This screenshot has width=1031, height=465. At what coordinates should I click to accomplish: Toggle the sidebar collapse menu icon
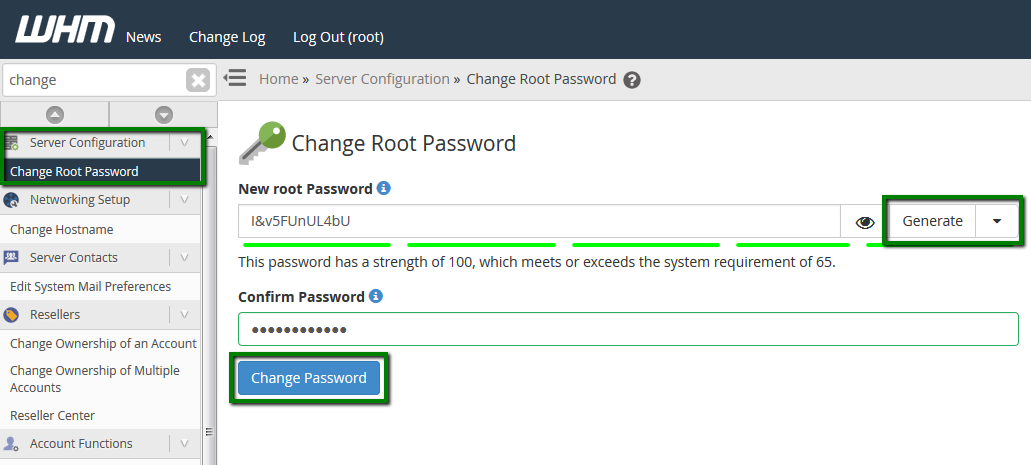[x=235, y=78]
